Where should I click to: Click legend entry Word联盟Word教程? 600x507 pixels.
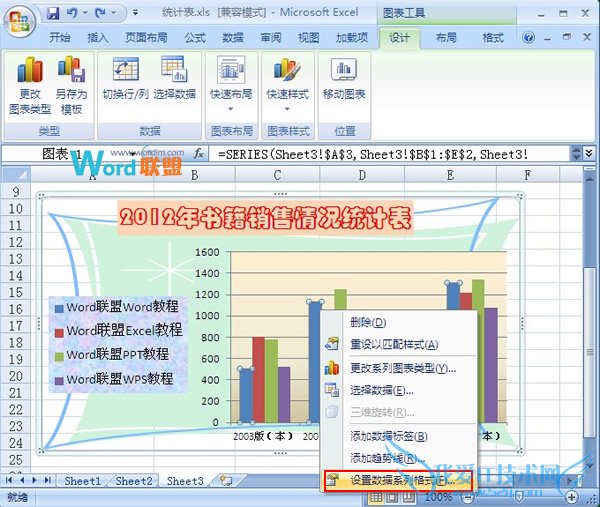122,306
